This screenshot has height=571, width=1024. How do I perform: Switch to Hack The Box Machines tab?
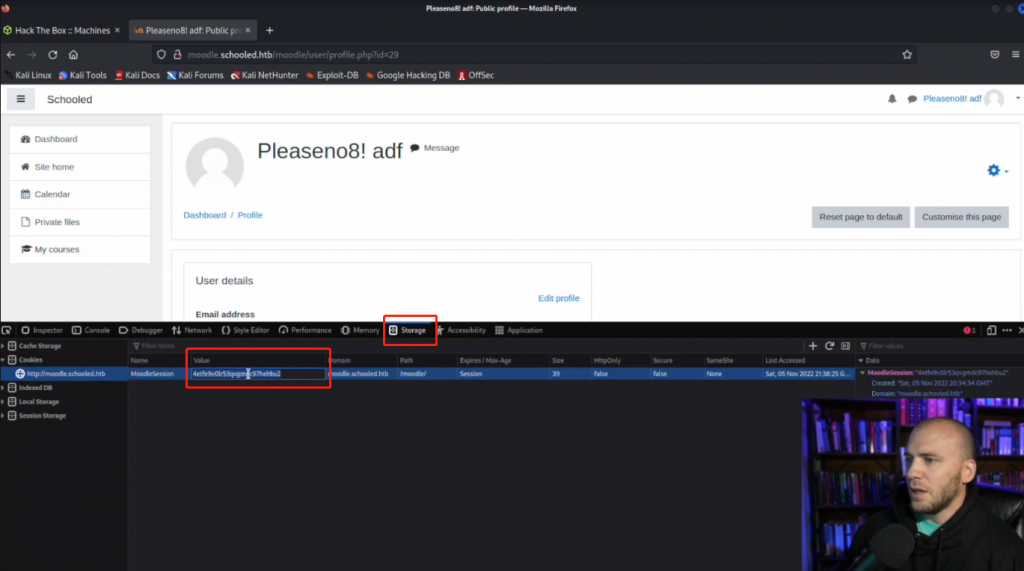tap(62, 30)
